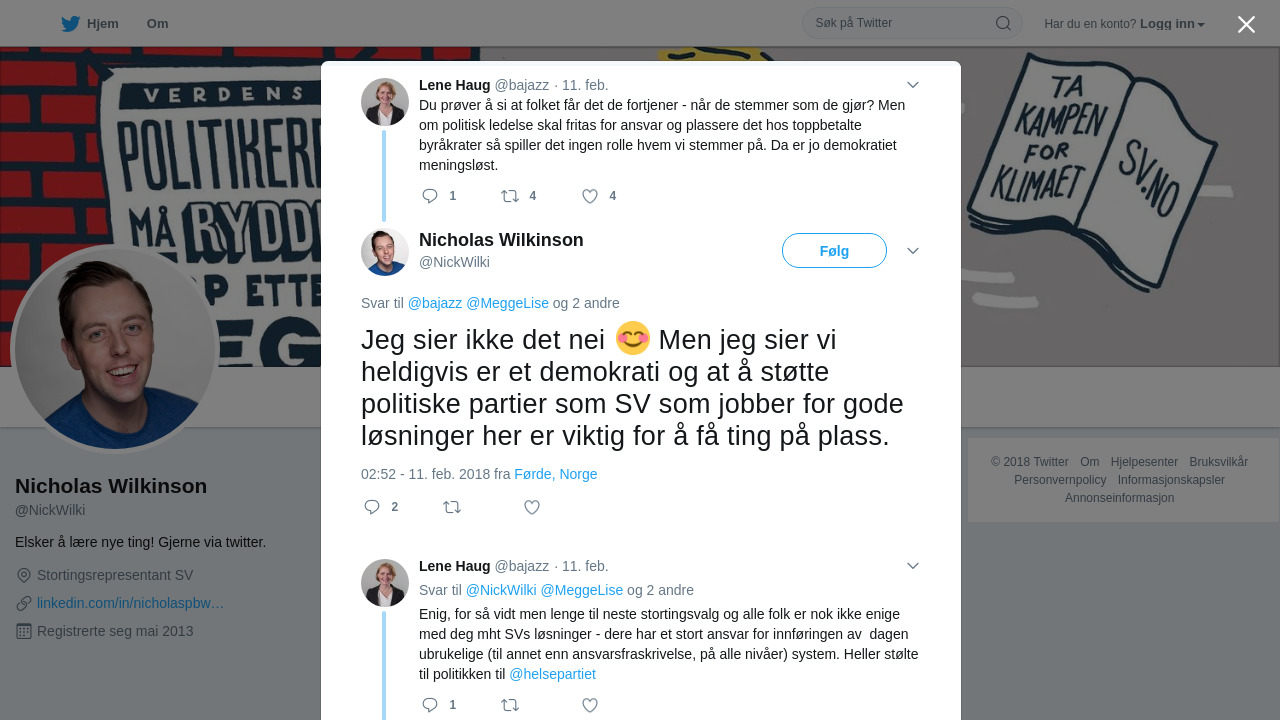Screen dimensions: 1280x720
Task: Retweet Lene Haug's bottom reply
Action: (510, 705)
